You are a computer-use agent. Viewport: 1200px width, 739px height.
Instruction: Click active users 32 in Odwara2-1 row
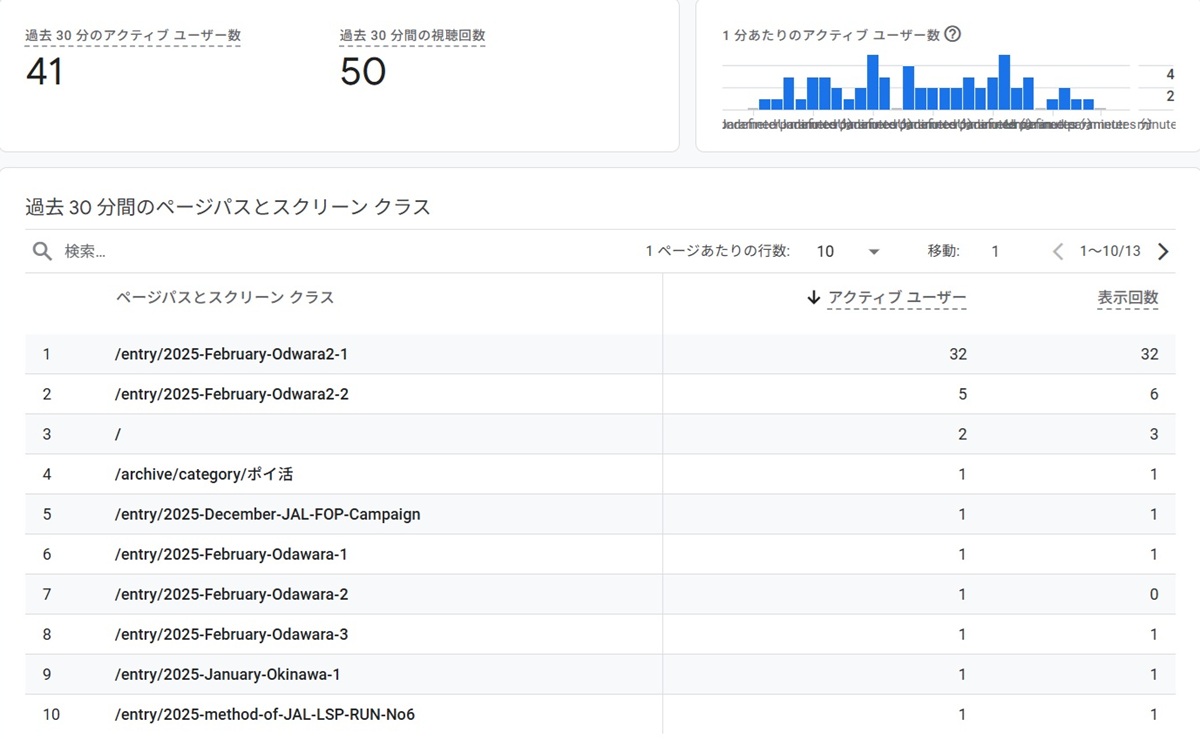coord(958,354)
